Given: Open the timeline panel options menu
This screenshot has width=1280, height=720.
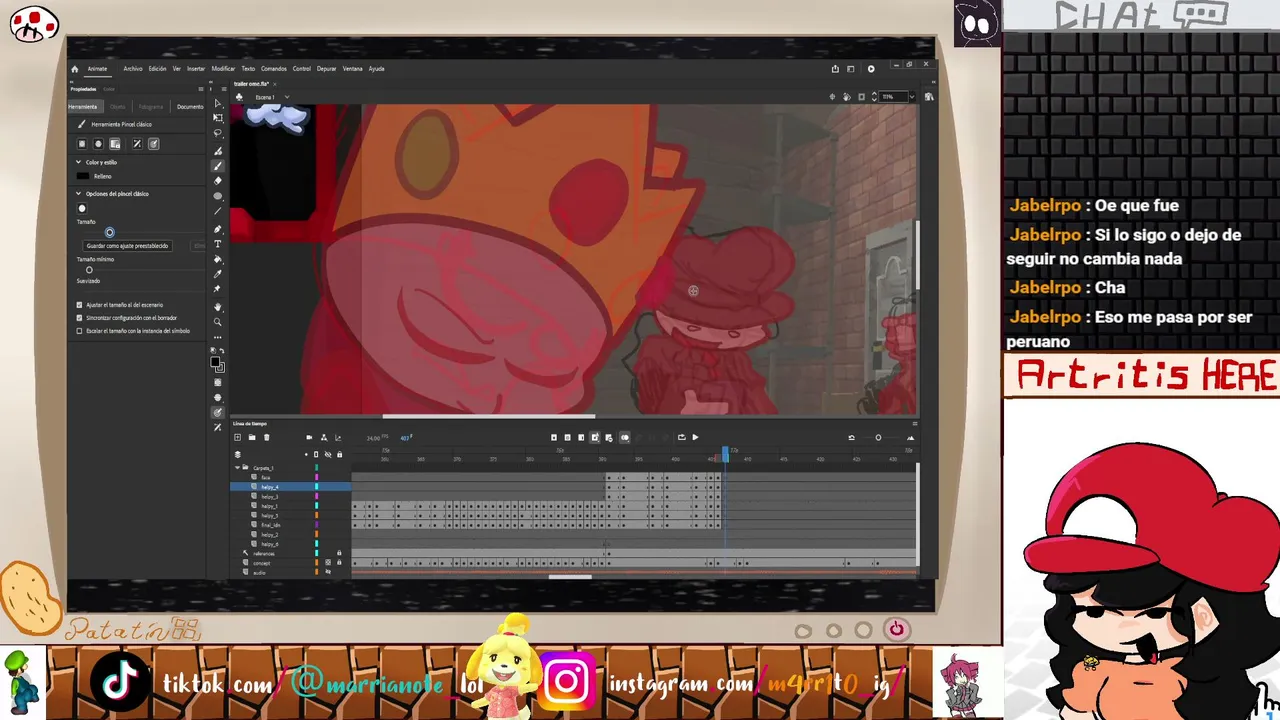Looking at the screenshot, I should tap(914, 424).
